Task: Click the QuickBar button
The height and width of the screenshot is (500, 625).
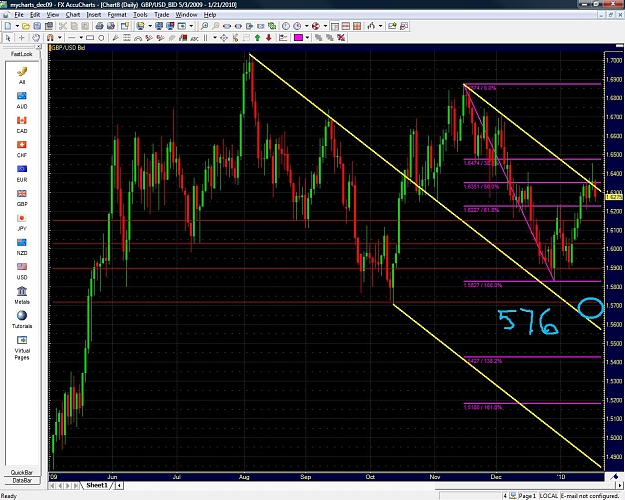Action: pyautogui.click(x=22, y=472)
